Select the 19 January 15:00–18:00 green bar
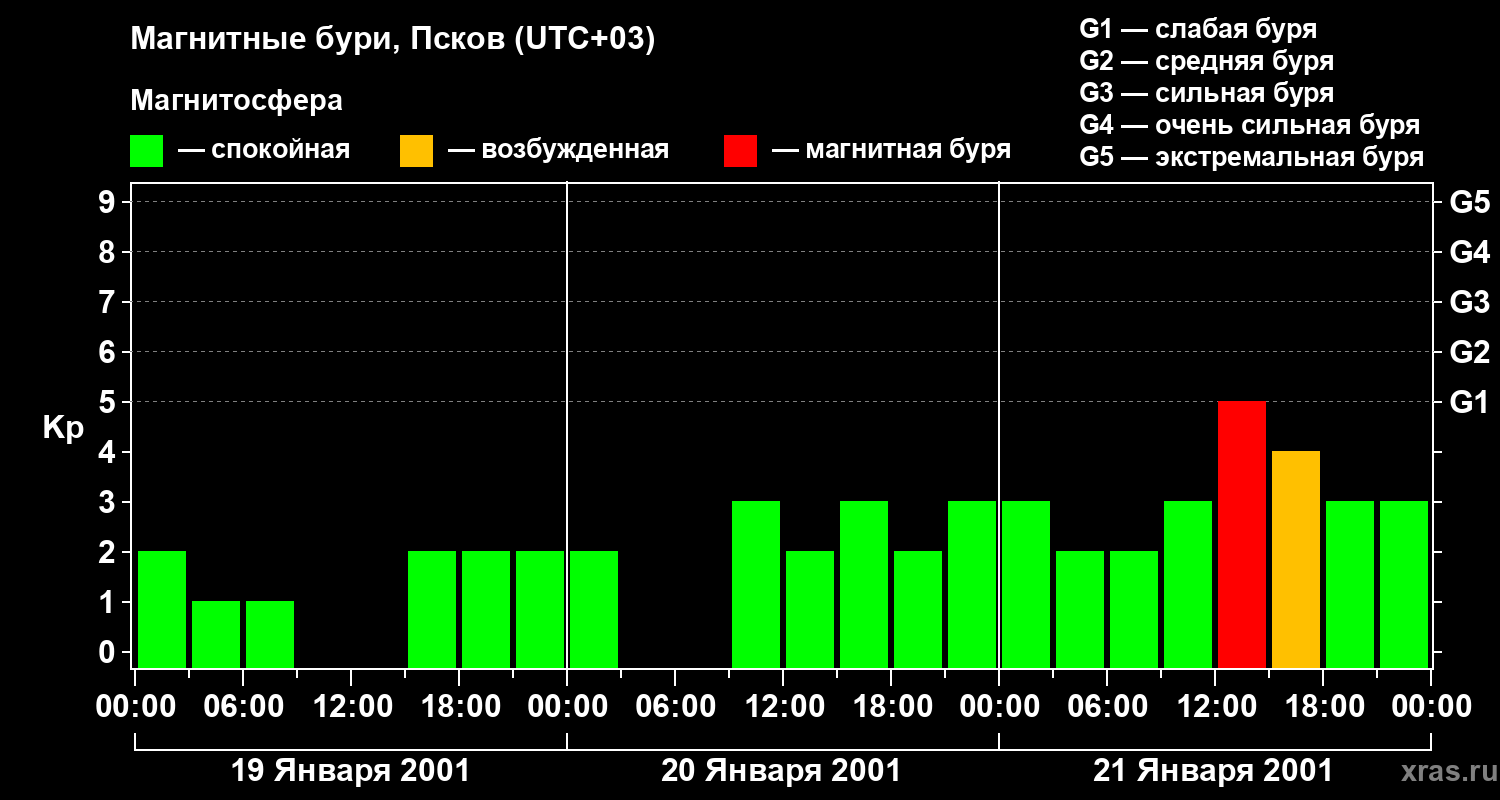Screen dimensions: 1500x800 pyautogui.click(x=432, y=610)
